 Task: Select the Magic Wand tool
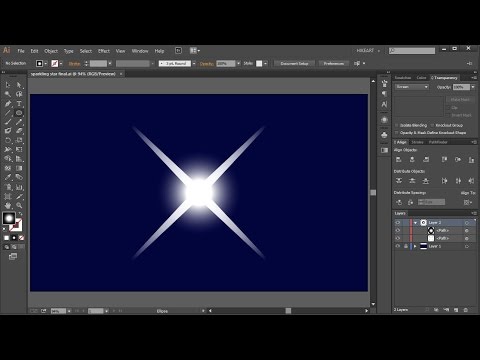coord(8,94)
